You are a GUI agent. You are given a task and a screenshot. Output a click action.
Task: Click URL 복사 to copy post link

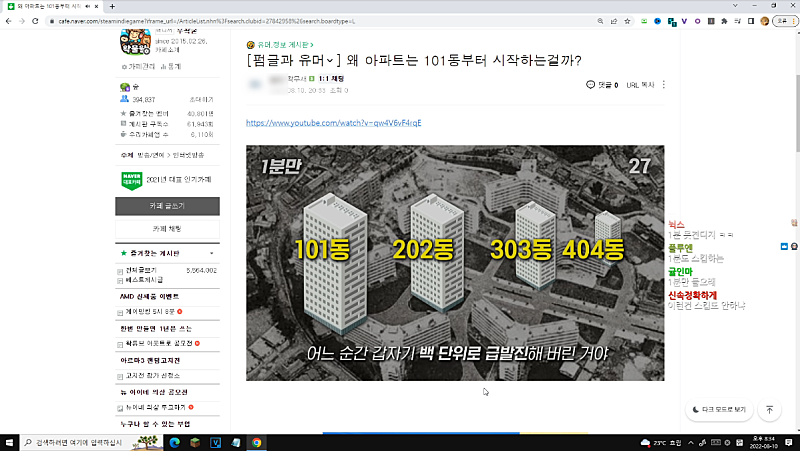pyautogui.click(x=639, y=85)
